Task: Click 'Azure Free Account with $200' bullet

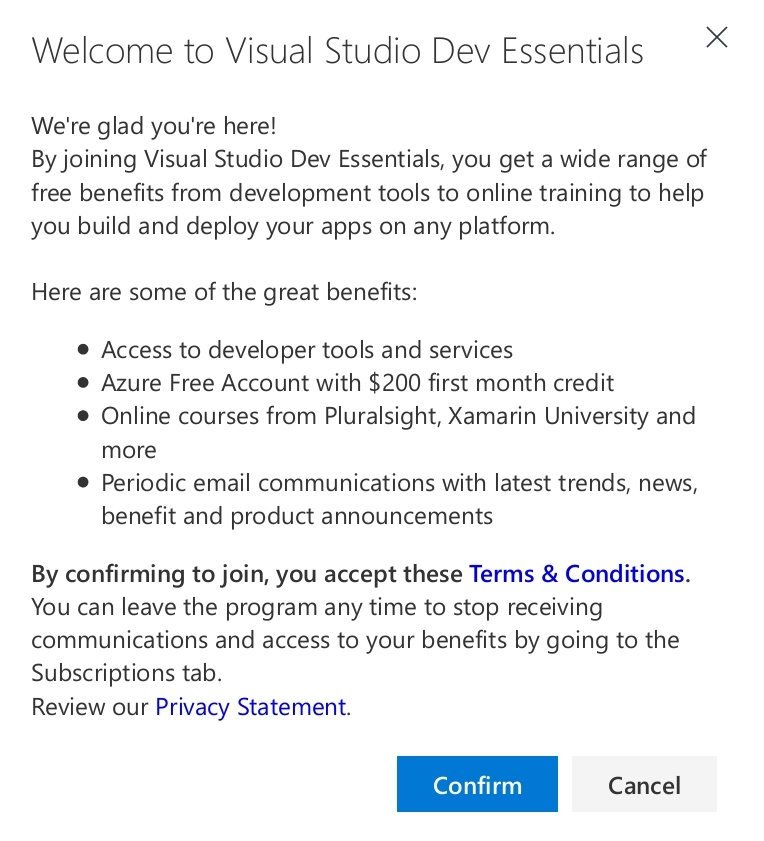Action: (x=357, y=383)
